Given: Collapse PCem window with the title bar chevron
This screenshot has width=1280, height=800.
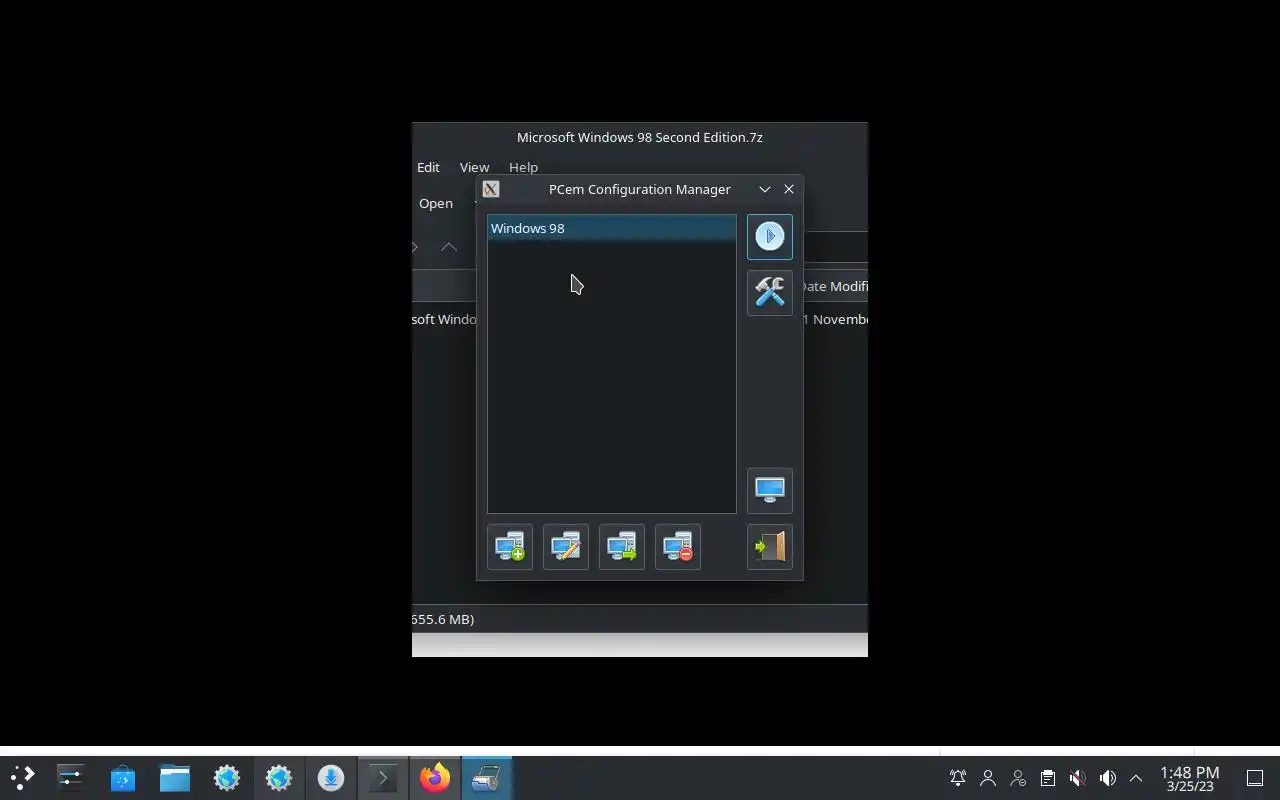Looking at the screenshot, I should point(764,189).
